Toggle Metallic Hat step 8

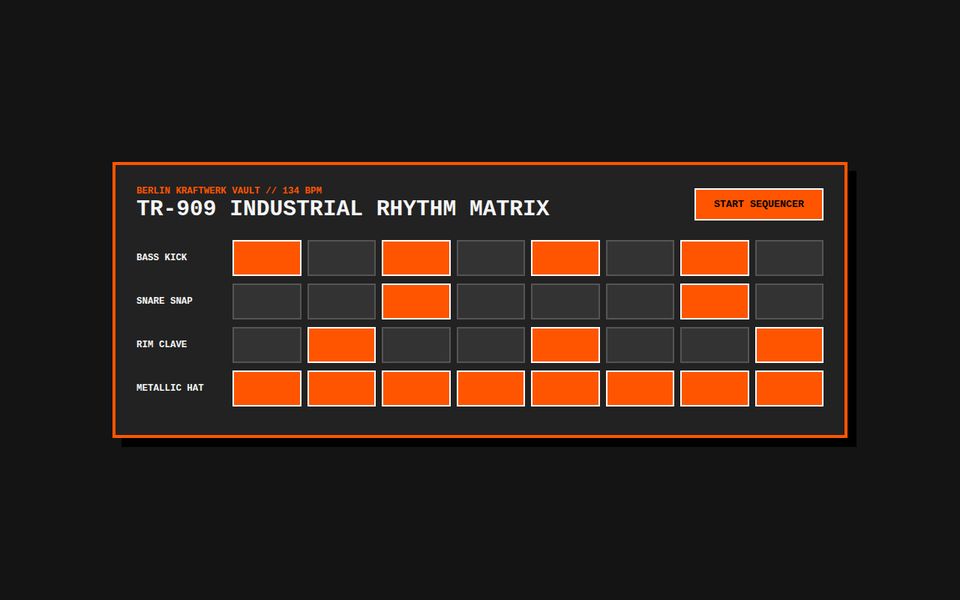(x=789, y=388)
